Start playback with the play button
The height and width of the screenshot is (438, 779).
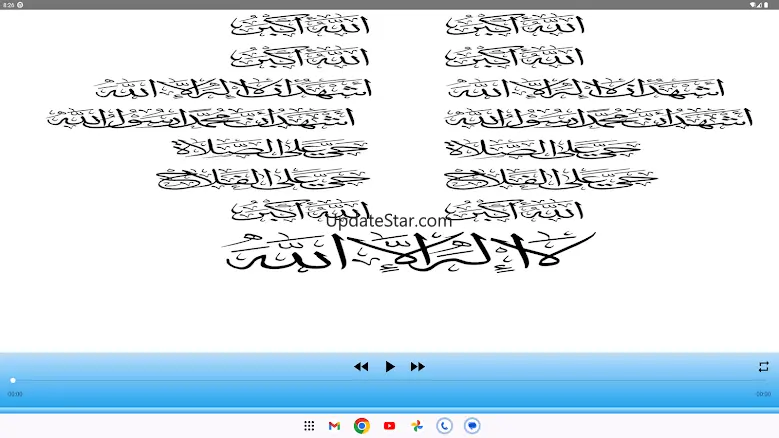click(390, 367)
